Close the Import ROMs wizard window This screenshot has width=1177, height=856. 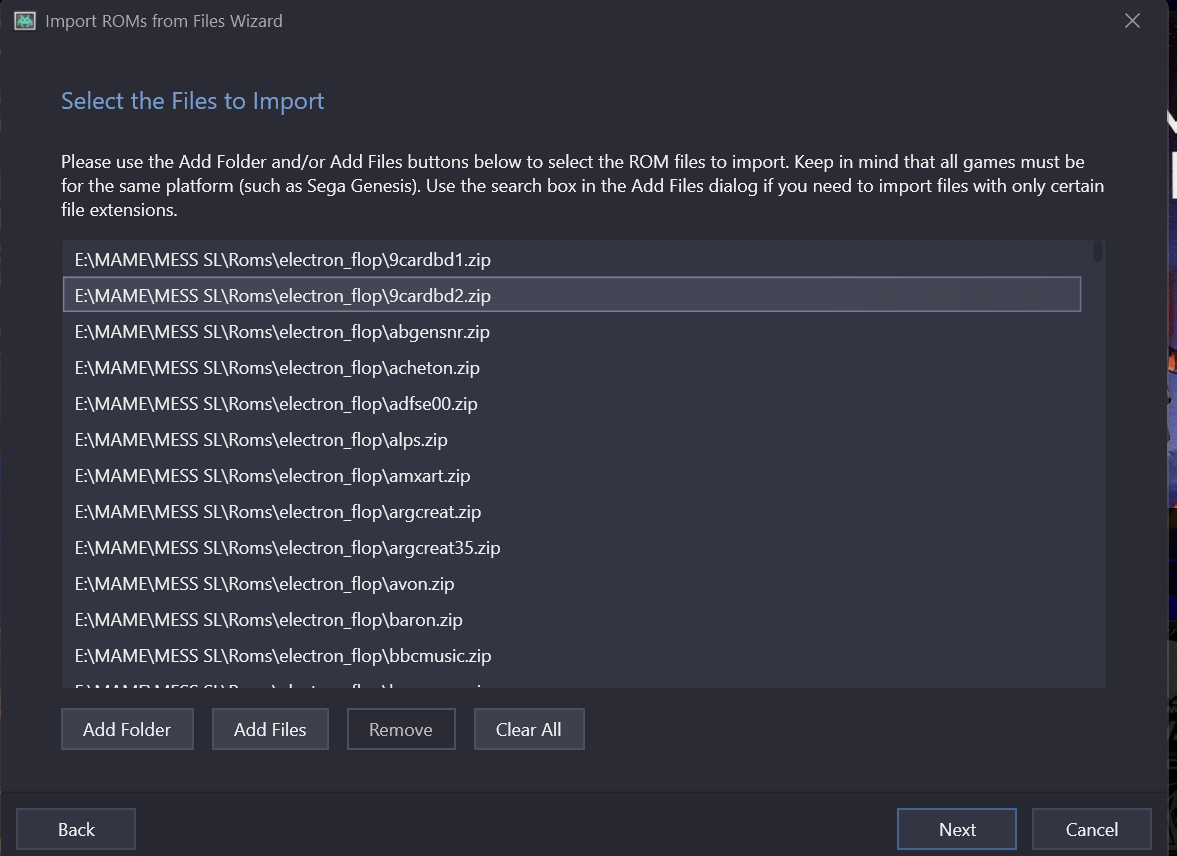(1132, 21)
